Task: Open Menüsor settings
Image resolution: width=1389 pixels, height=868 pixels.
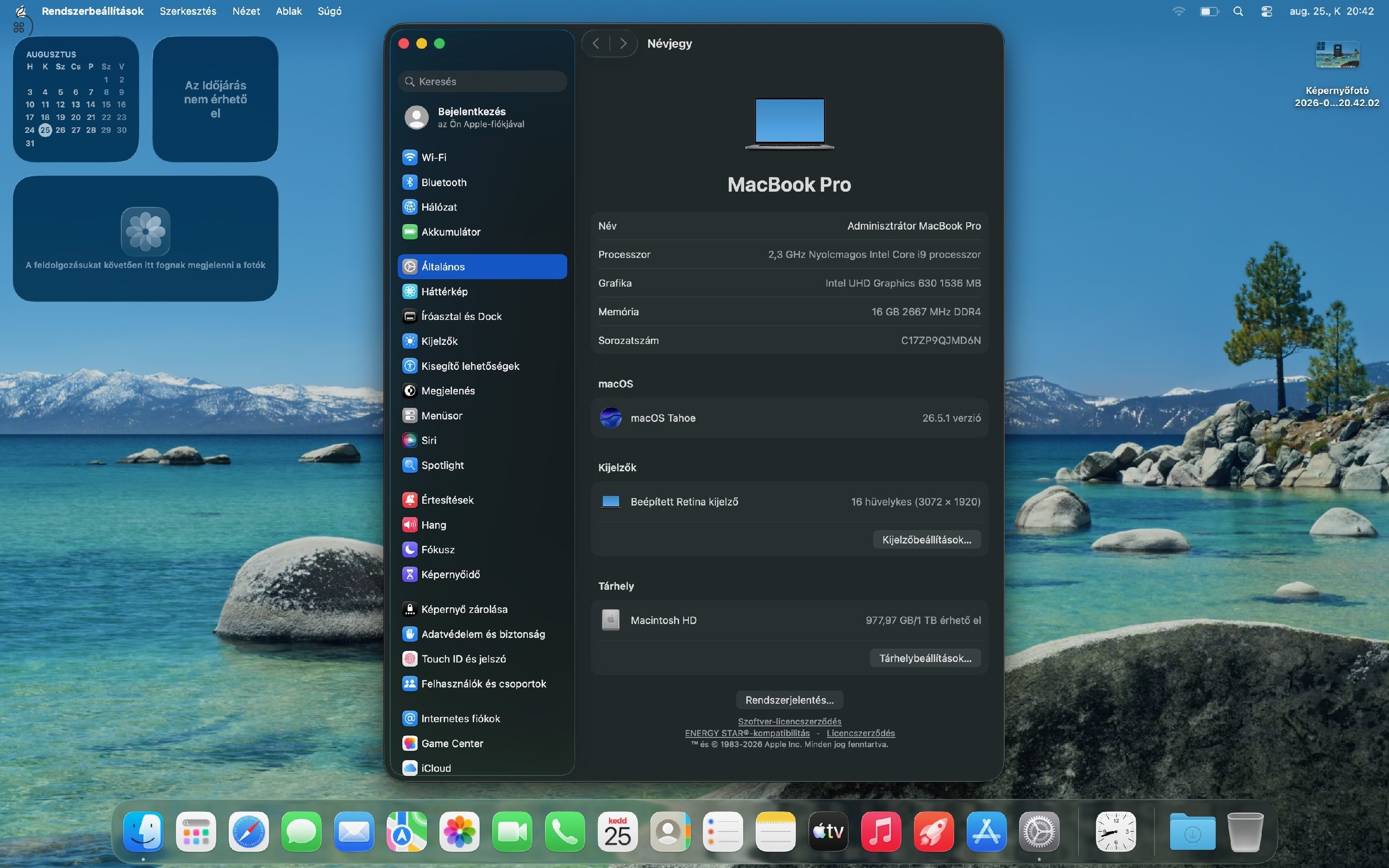Action: pos(482,416)
